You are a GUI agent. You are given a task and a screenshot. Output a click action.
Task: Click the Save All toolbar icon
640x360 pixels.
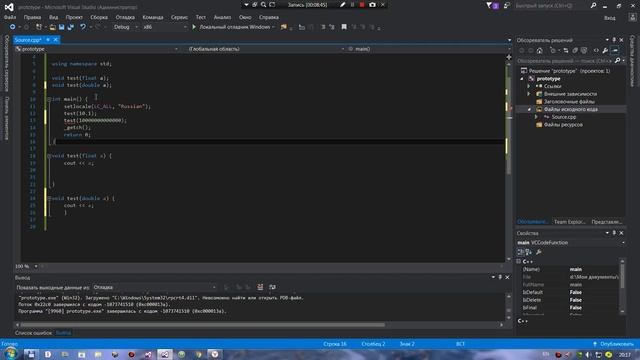(70, 27)
